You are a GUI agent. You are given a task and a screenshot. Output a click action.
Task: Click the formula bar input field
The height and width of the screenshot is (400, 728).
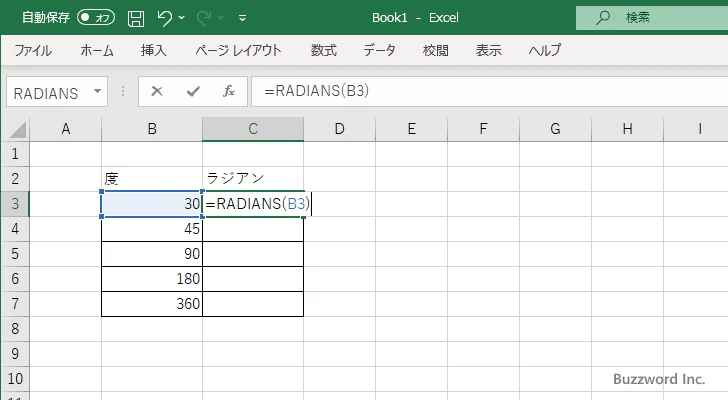pyautogui.click(x=480, y=92)
